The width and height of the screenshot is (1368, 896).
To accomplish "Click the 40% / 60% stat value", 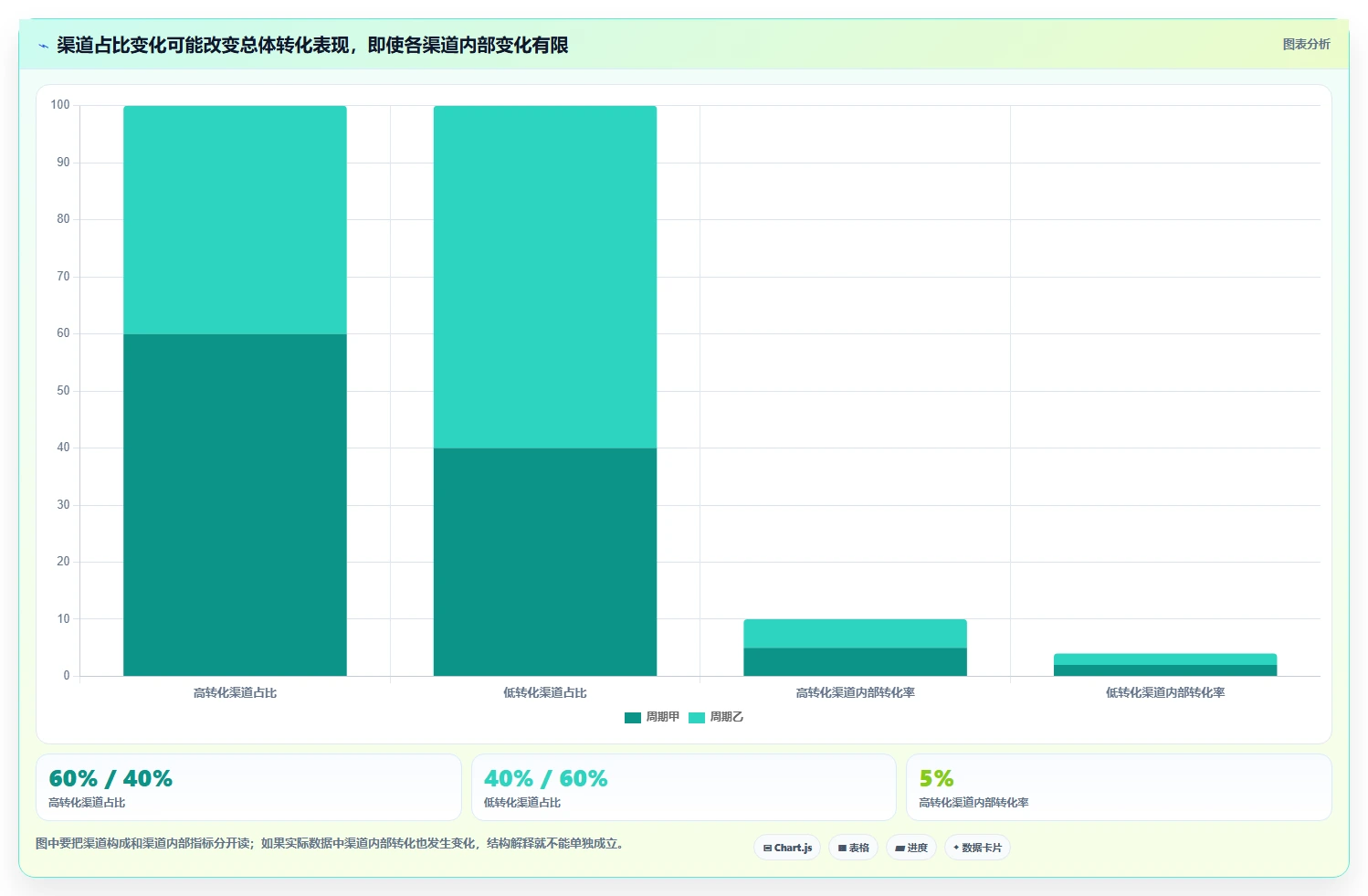I will coord(546,779).
